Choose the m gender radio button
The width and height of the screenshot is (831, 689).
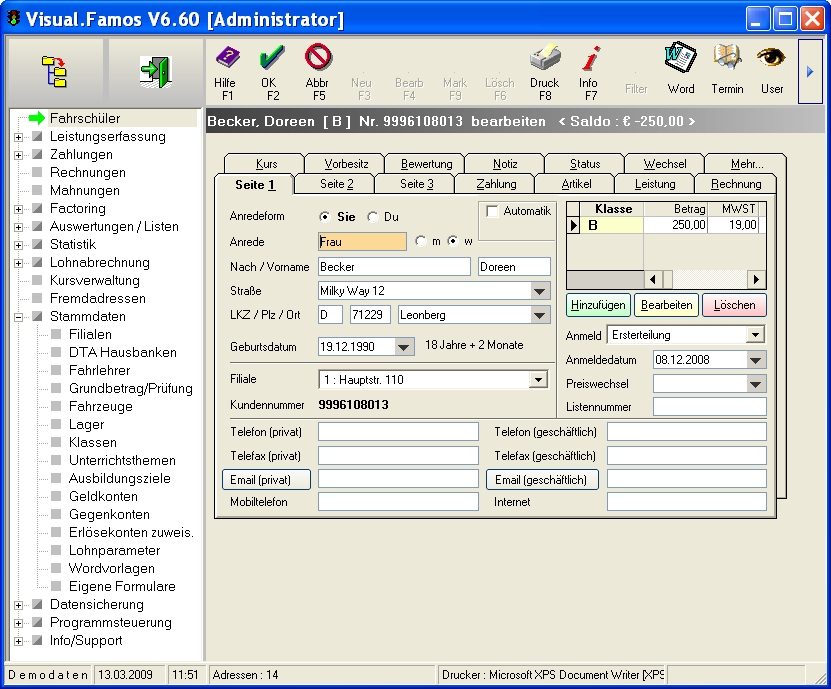[421, 241]
